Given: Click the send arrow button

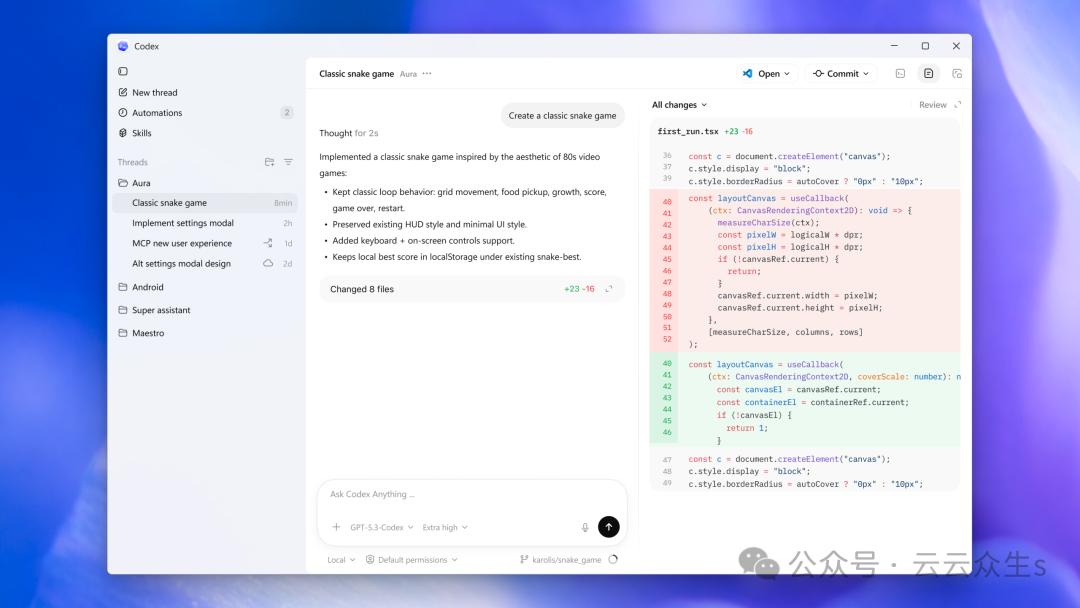Looking at the screenshot, I should coord(609,527).
